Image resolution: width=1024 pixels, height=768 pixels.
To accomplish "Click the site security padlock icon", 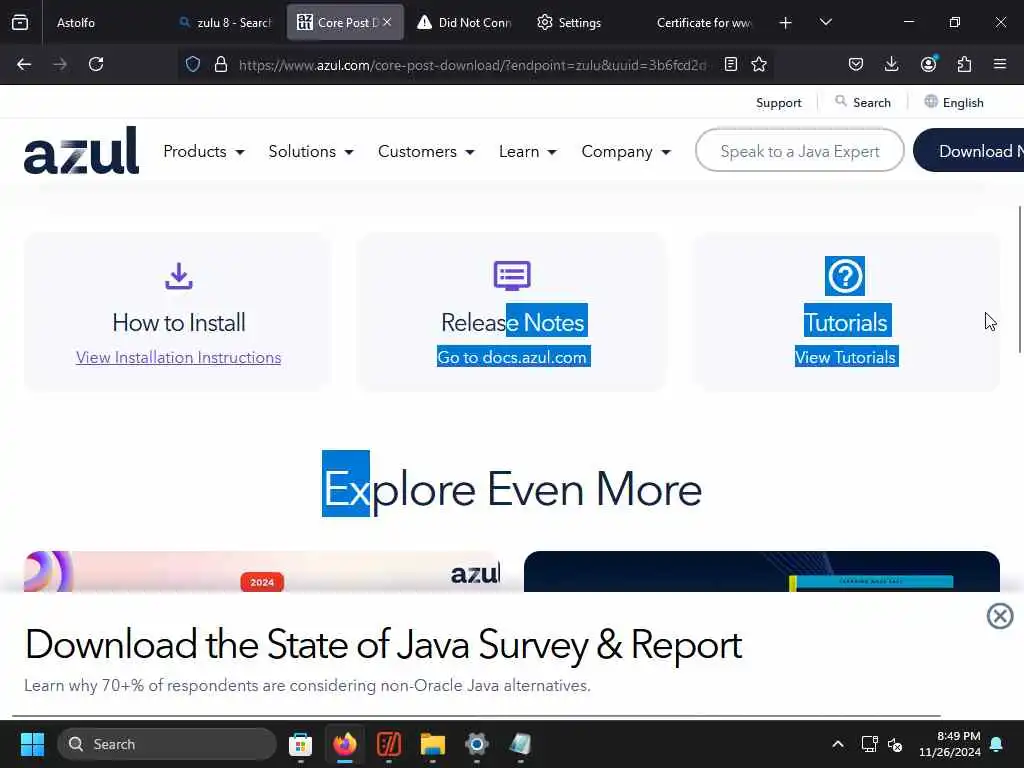I will 221,64.
